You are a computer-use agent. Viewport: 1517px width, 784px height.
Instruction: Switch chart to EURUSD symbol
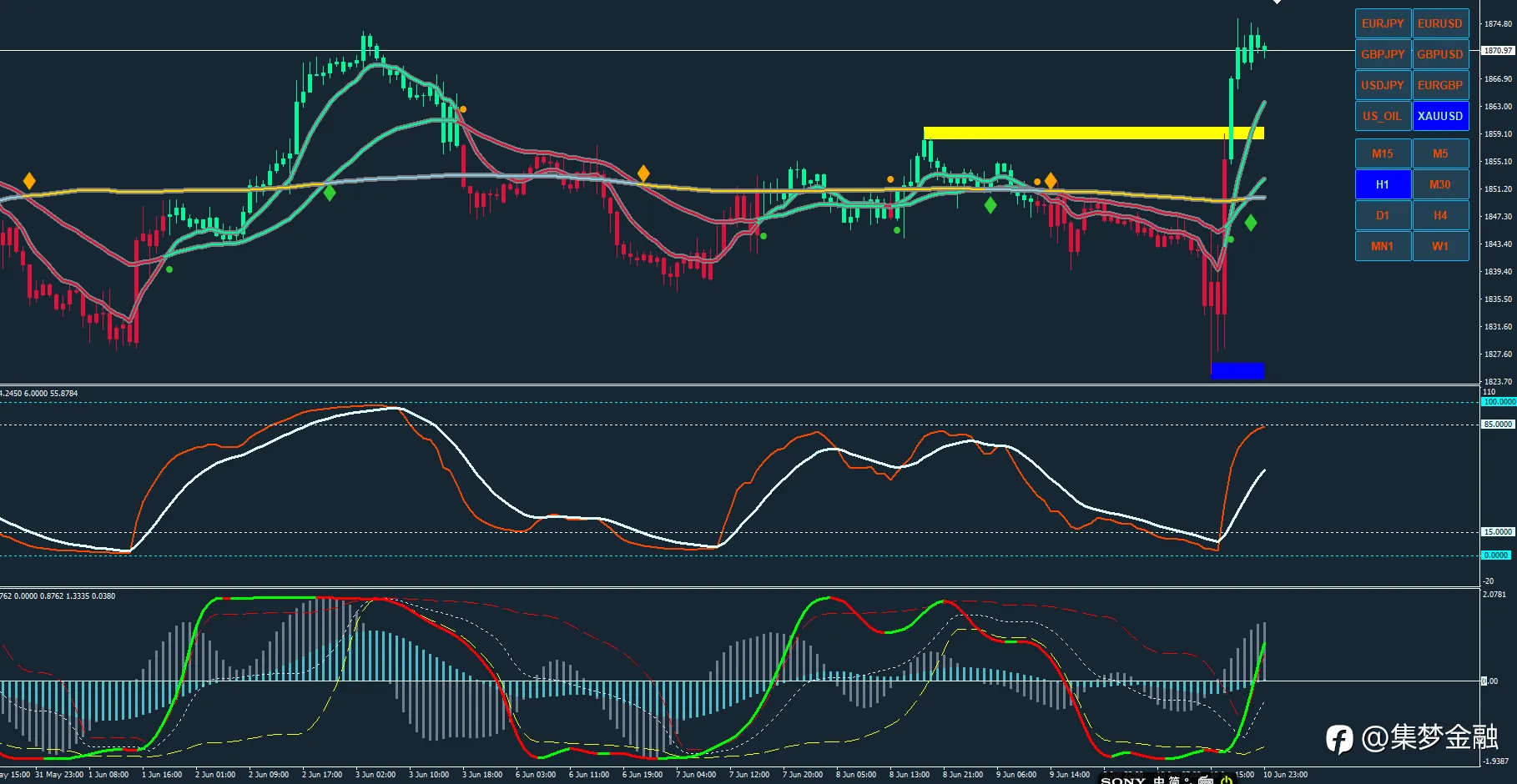pos(1440,23)
